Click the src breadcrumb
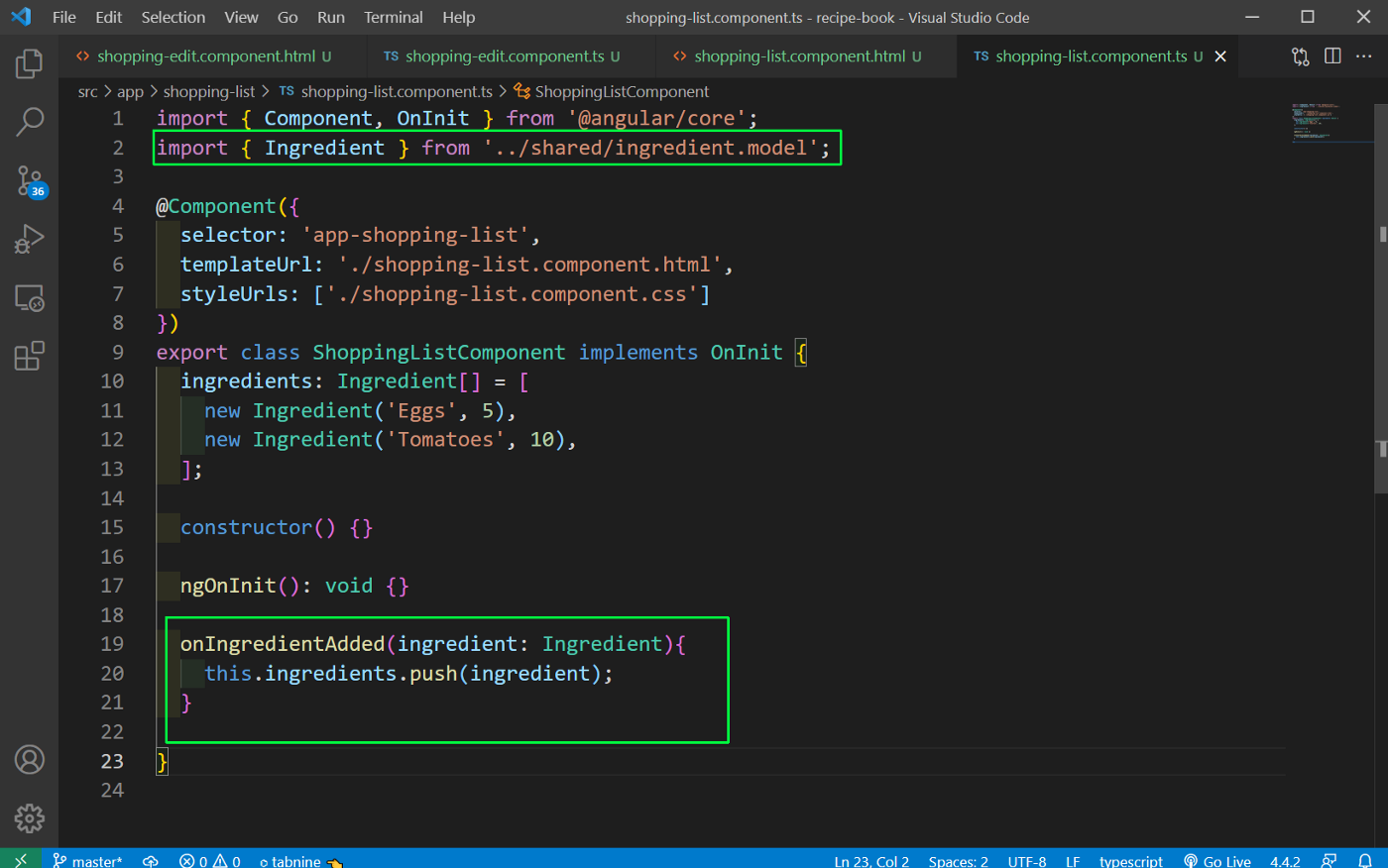The height and width of the screenshot is (868, 1388). (x=88, y=91)
